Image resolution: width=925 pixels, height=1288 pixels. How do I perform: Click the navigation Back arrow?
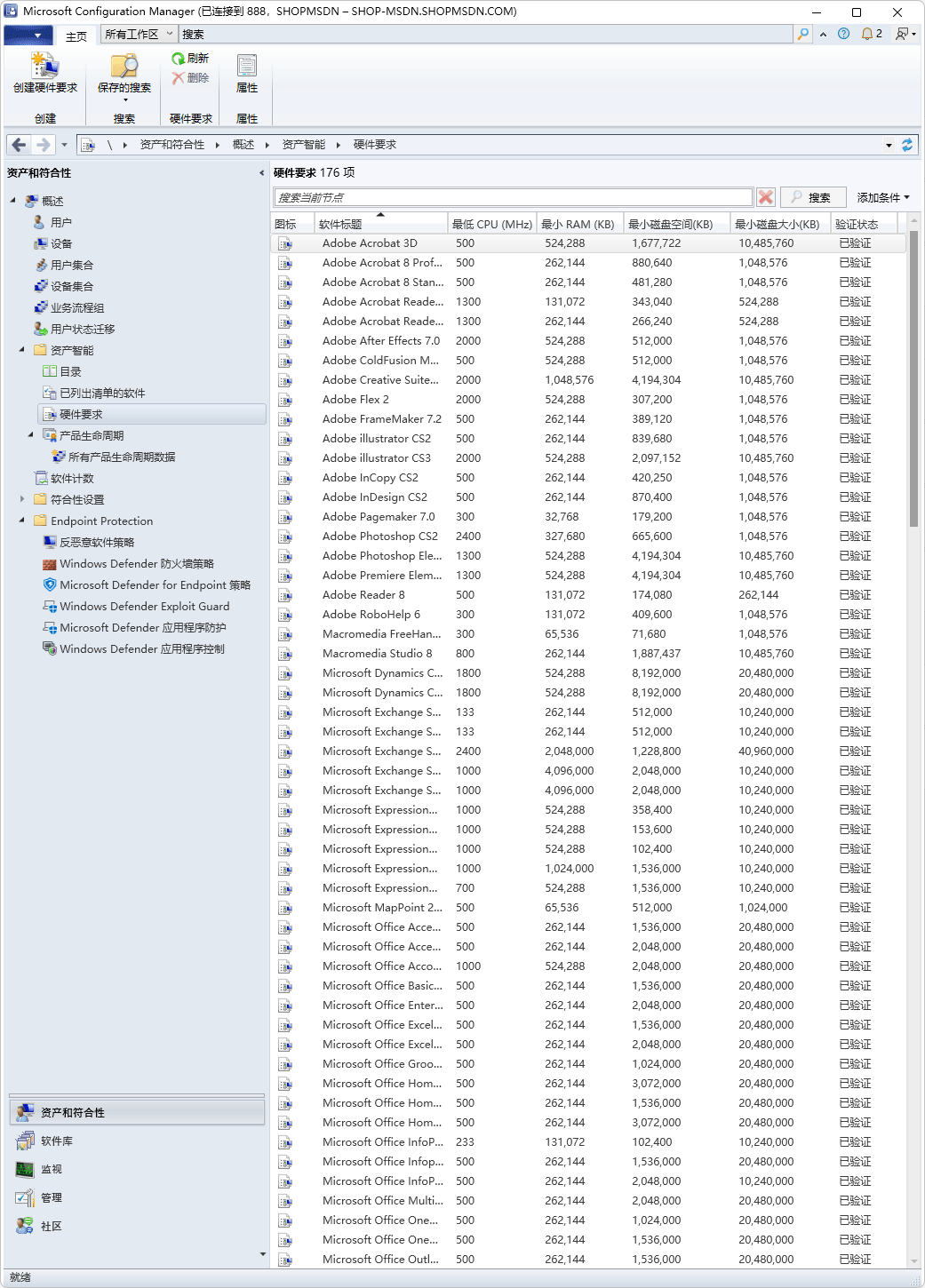click(20, 145)
